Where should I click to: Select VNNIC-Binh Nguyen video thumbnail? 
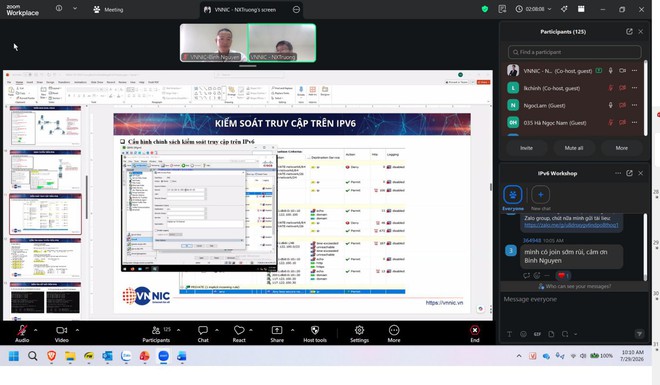point(214,43)
